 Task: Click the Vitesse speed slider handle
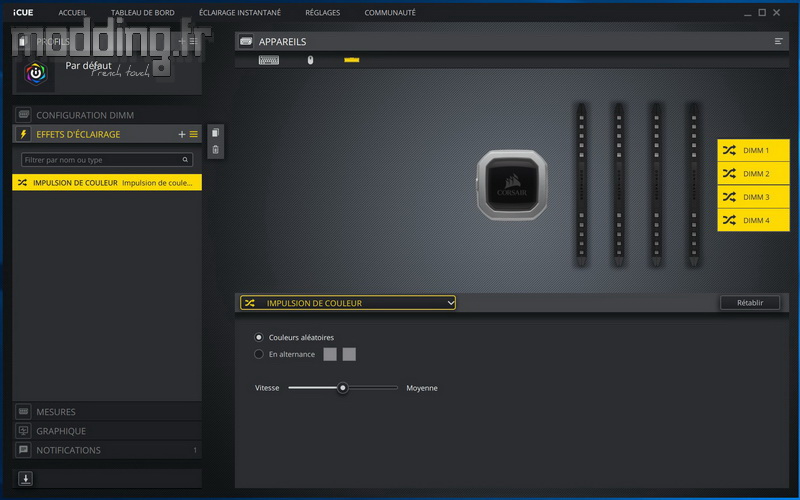(343, 388)
